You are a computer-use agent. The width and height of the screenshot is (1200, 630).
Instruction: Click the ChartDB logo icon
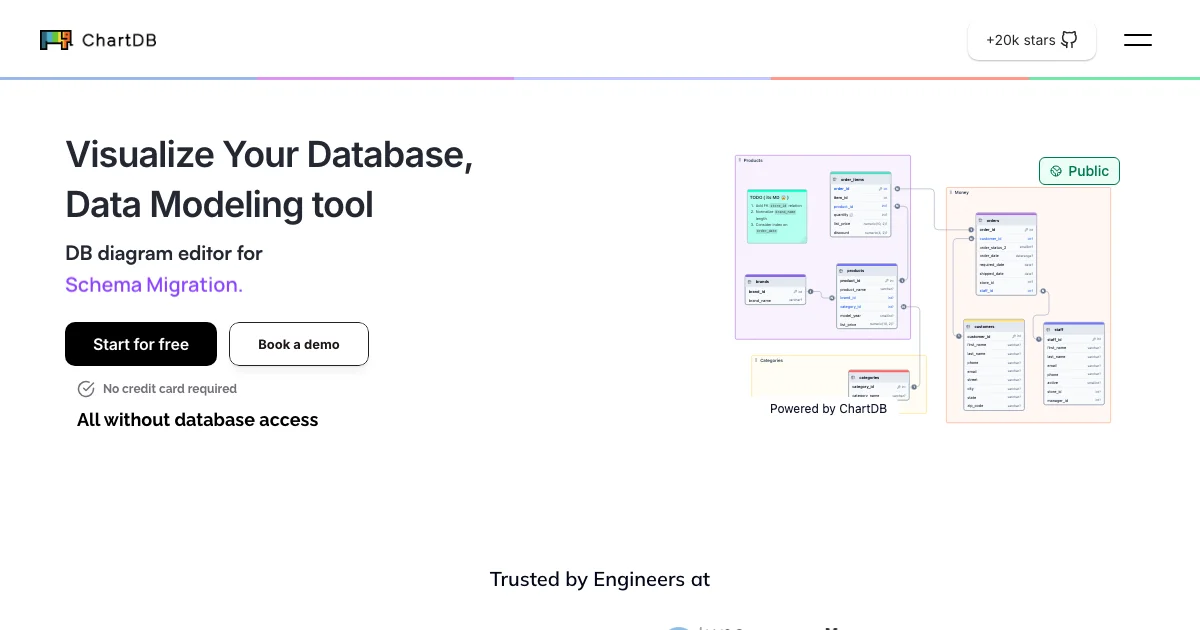click(x=56, y=40)
